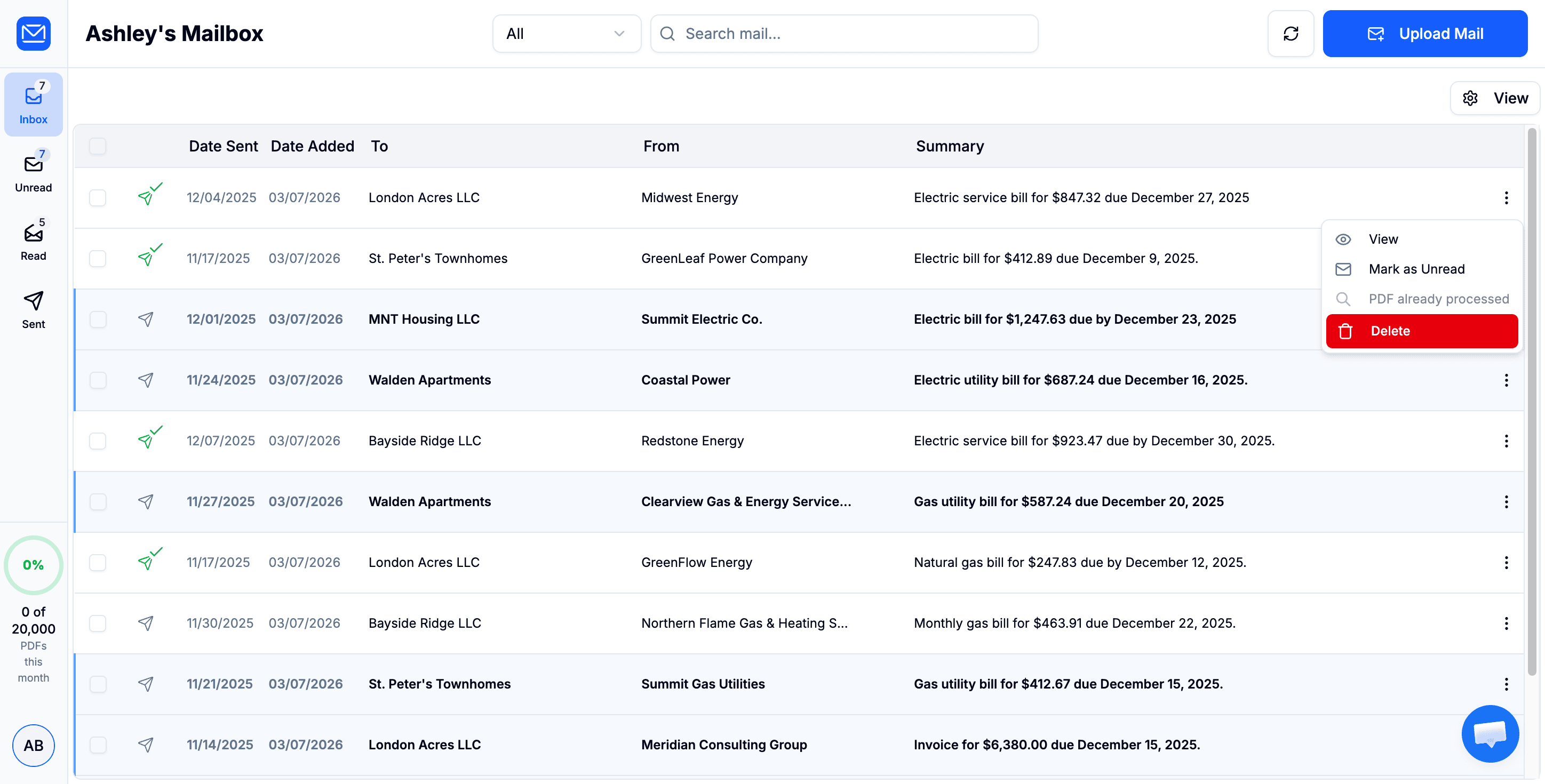The width and height of the screenshot is (1545, 784).
Task: Open the three-dot menu on Coastal Power row
Action: tap(1506, 381)
